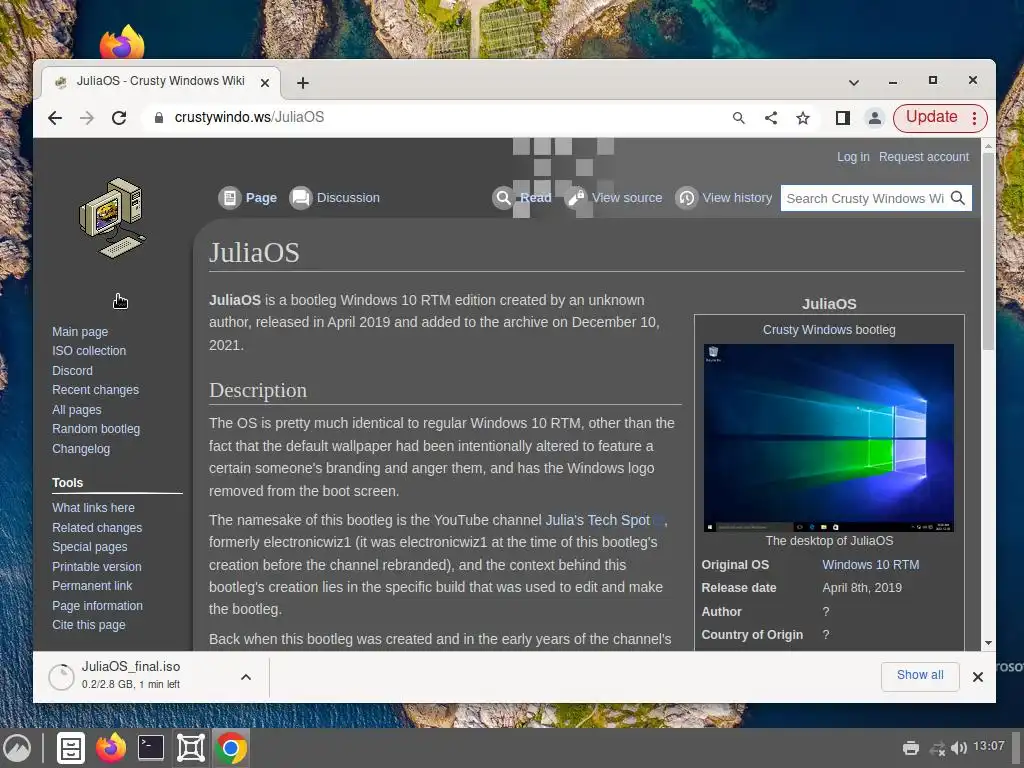Bookmark this page with star icon

(803, 118)
